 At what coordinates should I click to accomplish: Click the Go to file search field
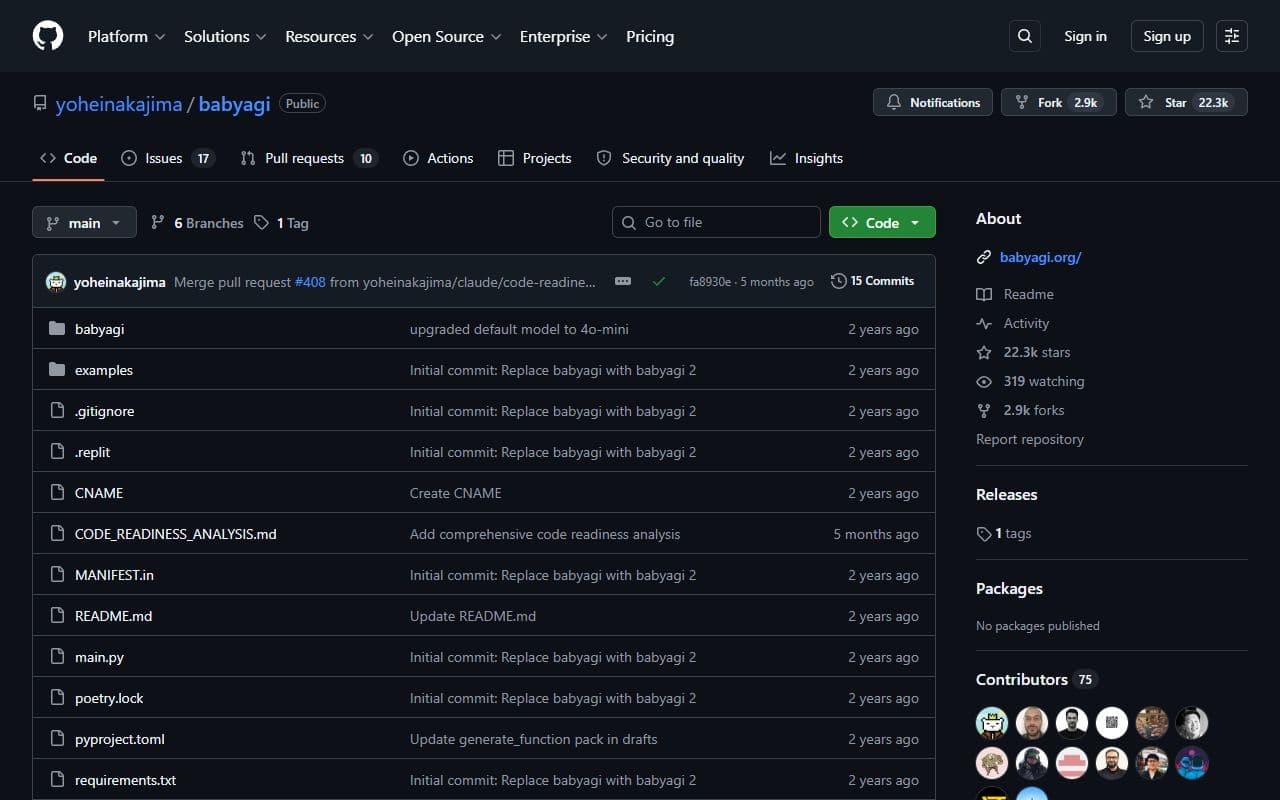click(716, 222)
